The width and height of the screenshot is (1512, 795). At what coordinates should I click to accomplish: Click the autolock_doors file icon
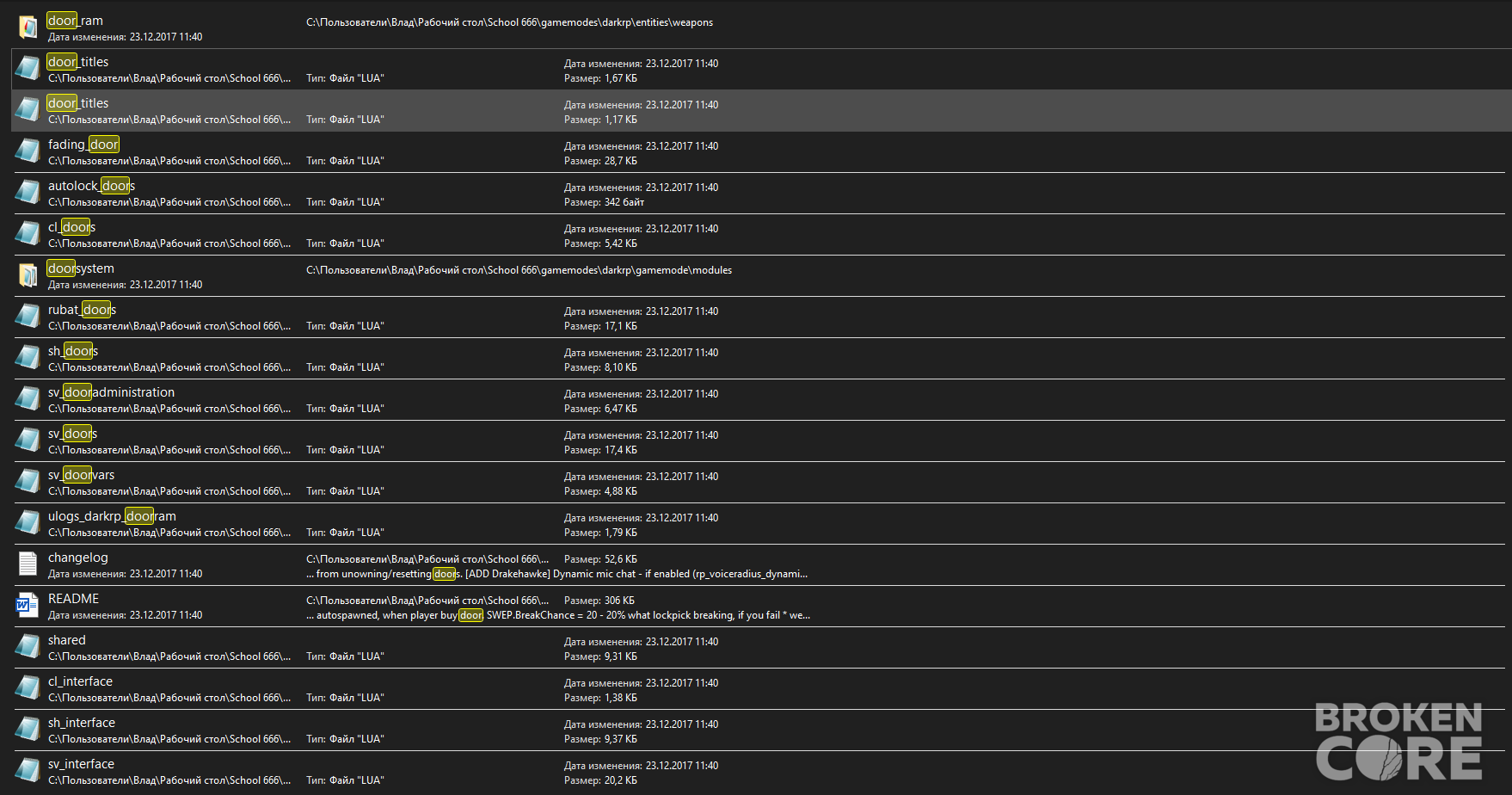[x=28, y=193]
